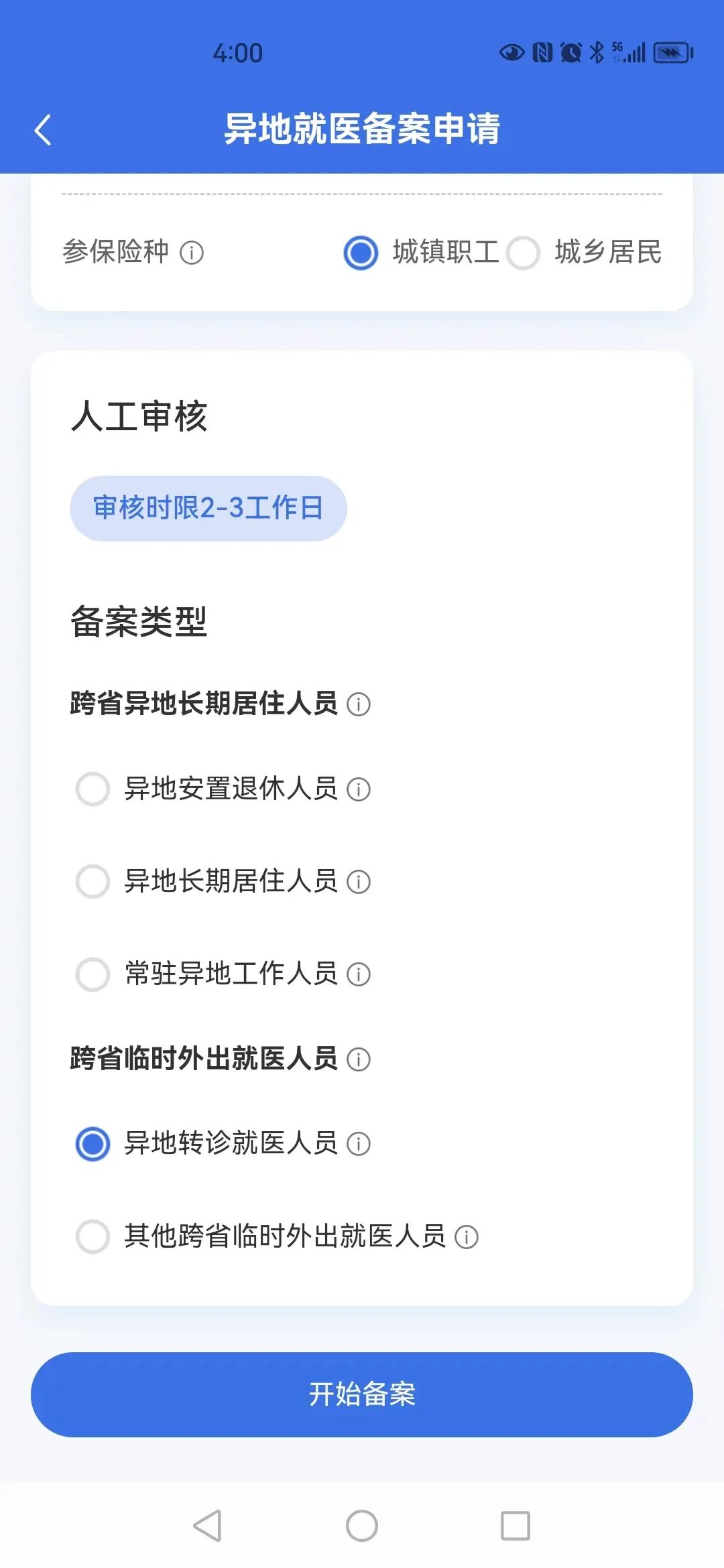The height and width of the screenshot is (1568, 724).
Task: Open Android recent apps square button
Action: [516, 1526]
